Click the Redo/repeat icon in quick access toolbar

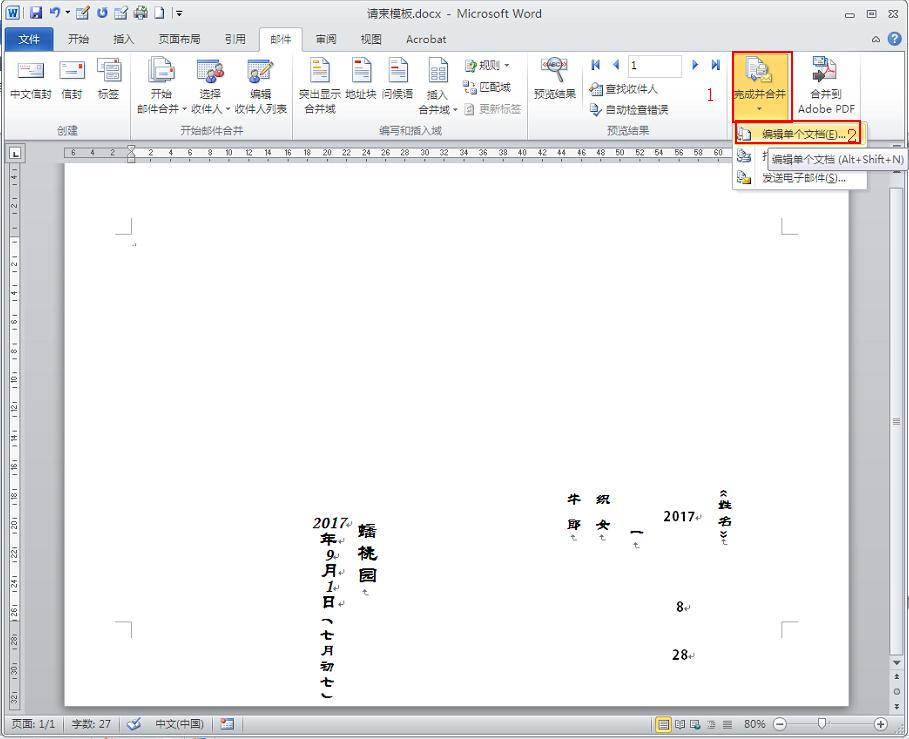tap(102, 13)
